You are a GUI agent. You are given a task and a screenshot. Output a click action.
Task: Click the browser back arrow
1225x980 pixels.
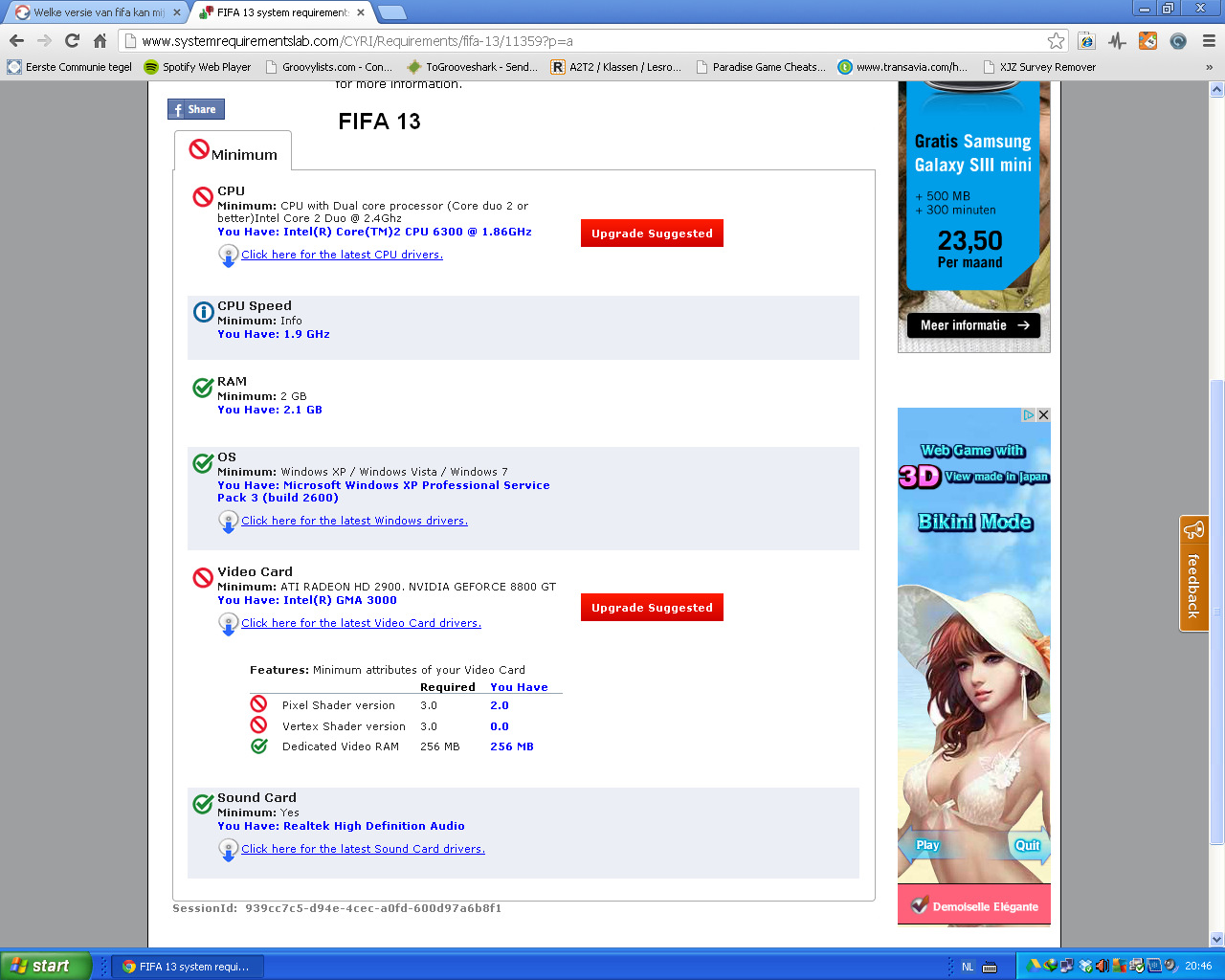pos(16,40)
